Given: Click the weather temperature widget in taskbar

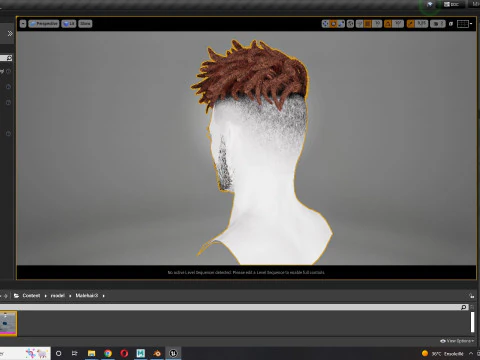Looking at the screenshot, I should click(443, 353).
